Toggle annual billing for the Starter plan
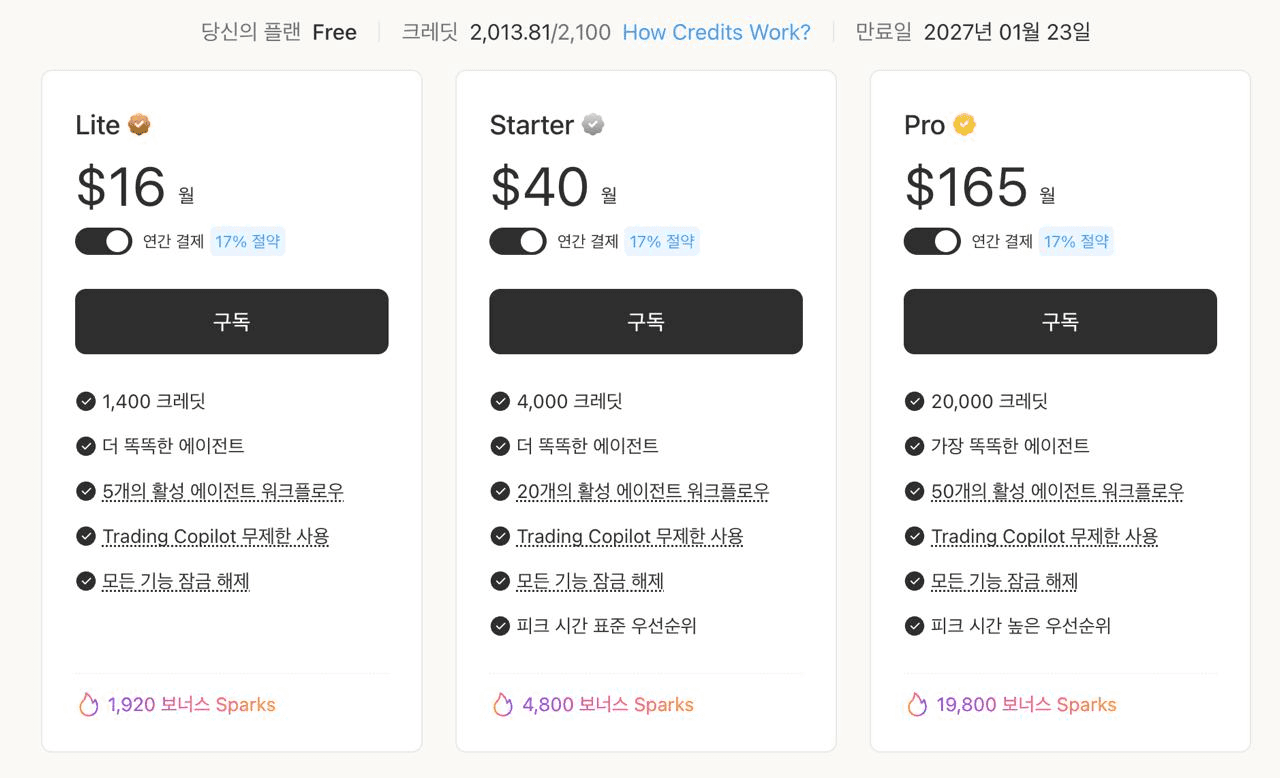This screenshot has height=778, width=1280. coord(518,241)
